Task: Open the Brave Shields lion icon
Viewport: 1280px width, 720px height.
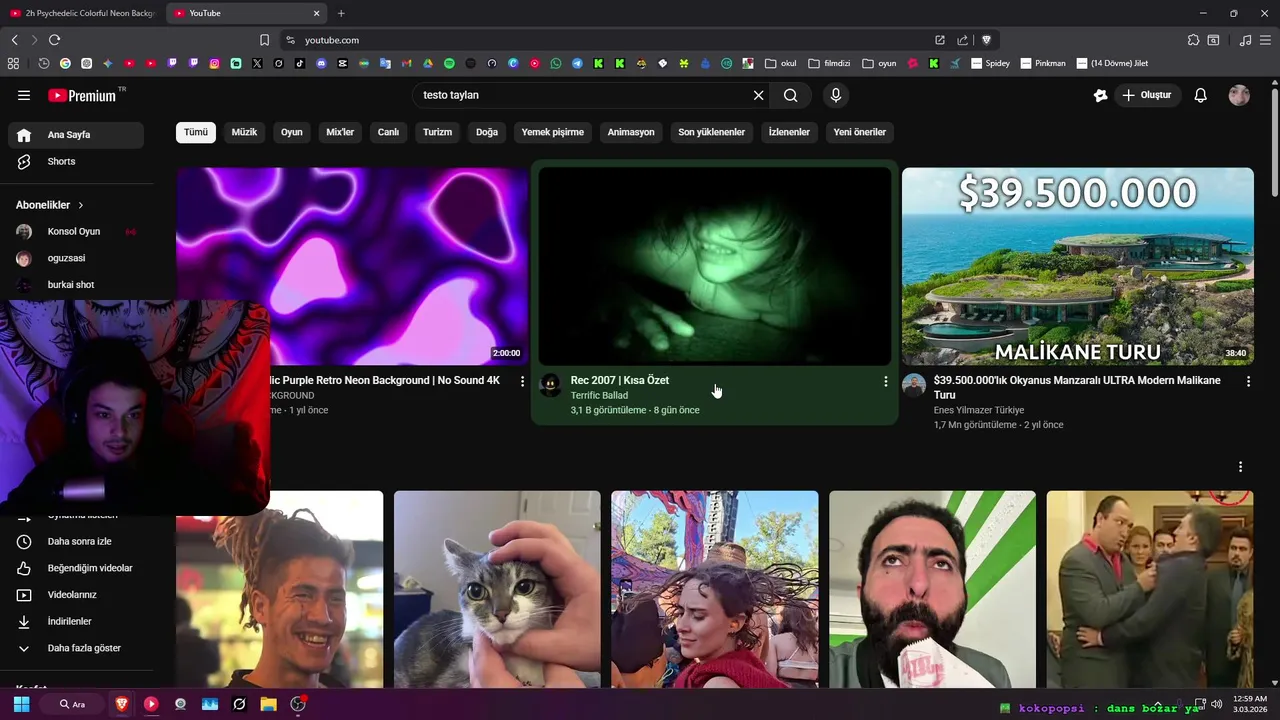Action: click(x=986, y=40)
